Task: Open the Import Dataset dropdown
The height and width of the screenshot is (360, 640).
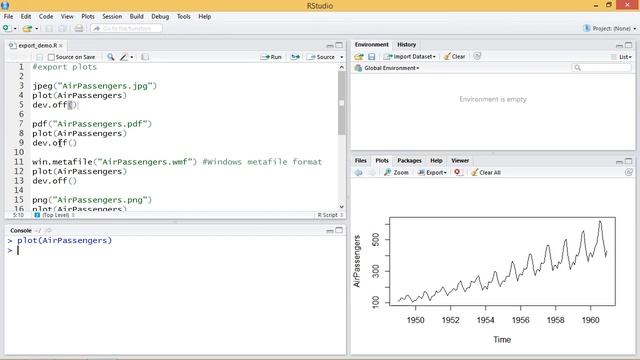Action: click(x=410, y=57)
